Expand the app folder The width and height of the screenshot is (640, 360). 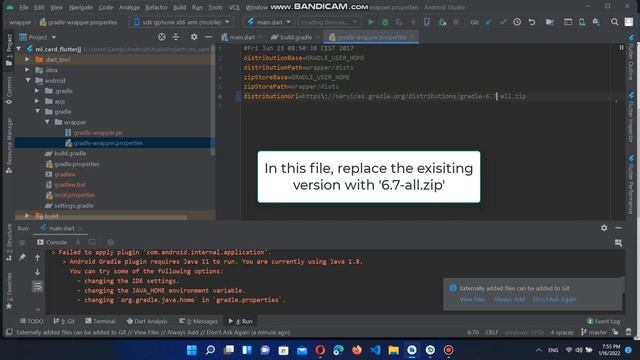click(37, 101)
